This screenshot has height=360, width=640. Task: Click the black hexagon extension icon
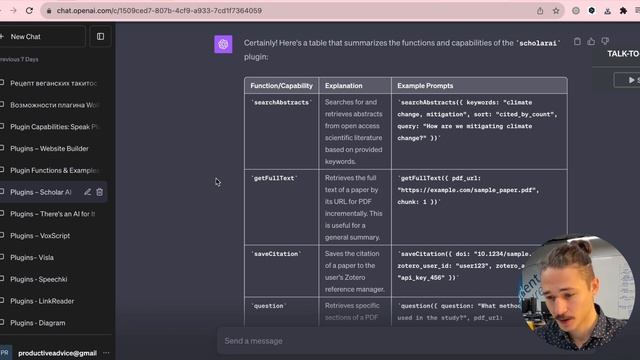pos(591,11)
